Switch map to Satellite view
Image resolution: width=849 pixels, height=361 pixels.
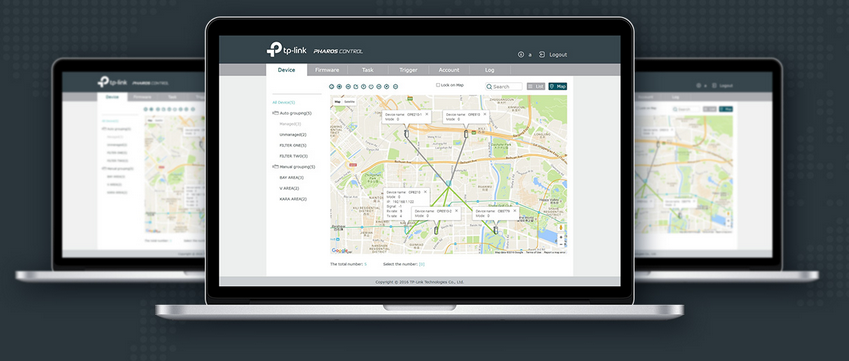coord(350,101)
